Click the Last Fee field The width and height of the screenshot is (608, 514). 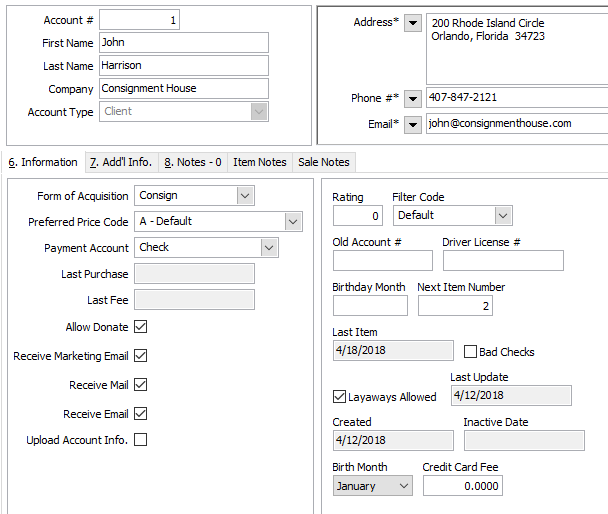click(x=195, y=300)
